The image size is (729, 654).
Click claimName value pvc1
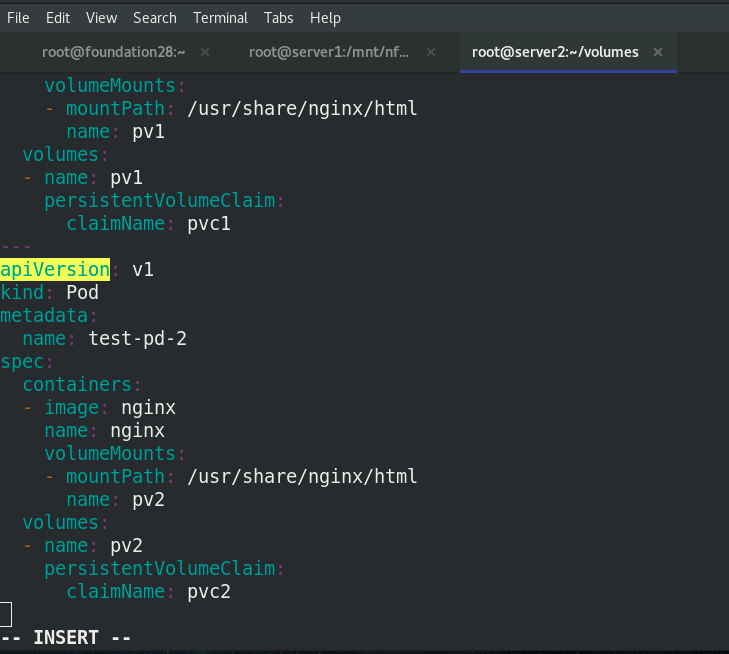pyautogui.click(x=209, y=224)
